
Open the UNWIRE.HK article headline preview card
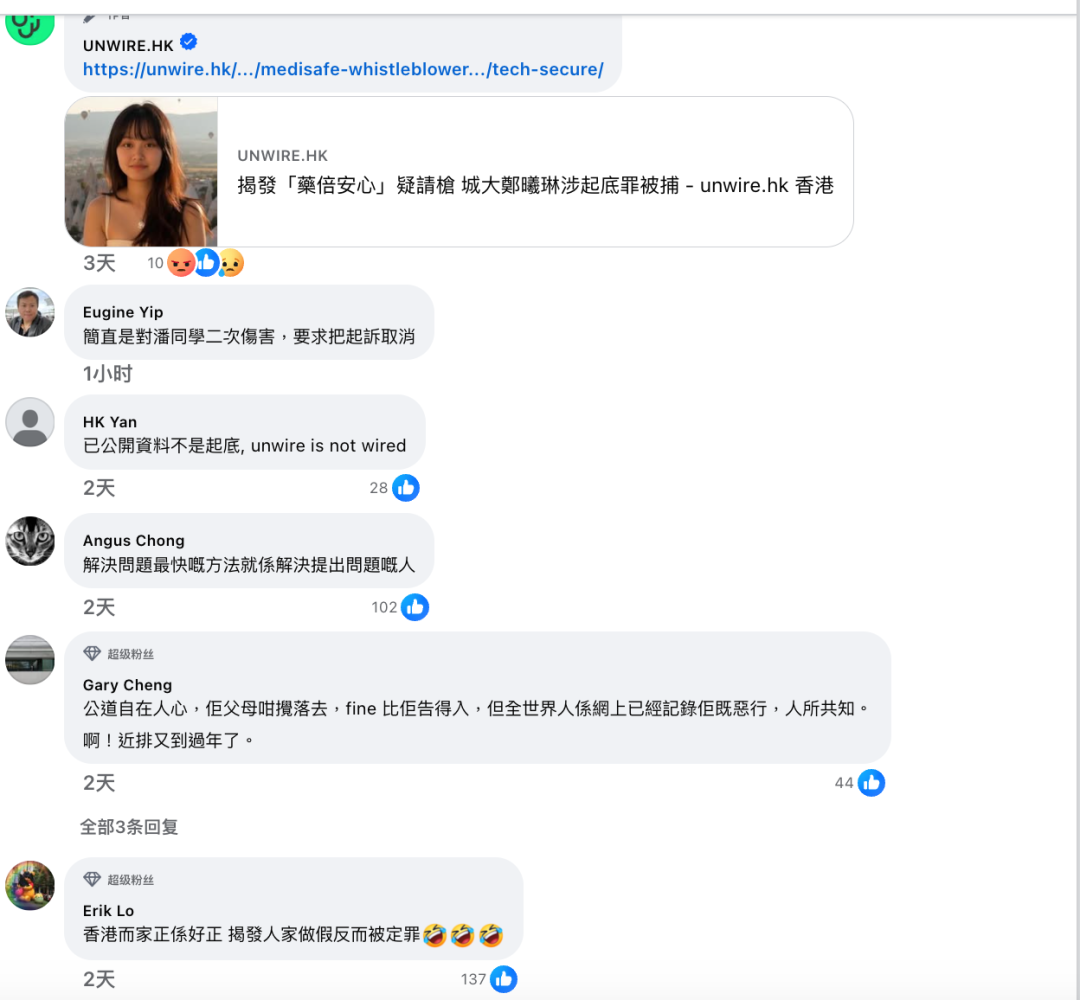(535, 185)
